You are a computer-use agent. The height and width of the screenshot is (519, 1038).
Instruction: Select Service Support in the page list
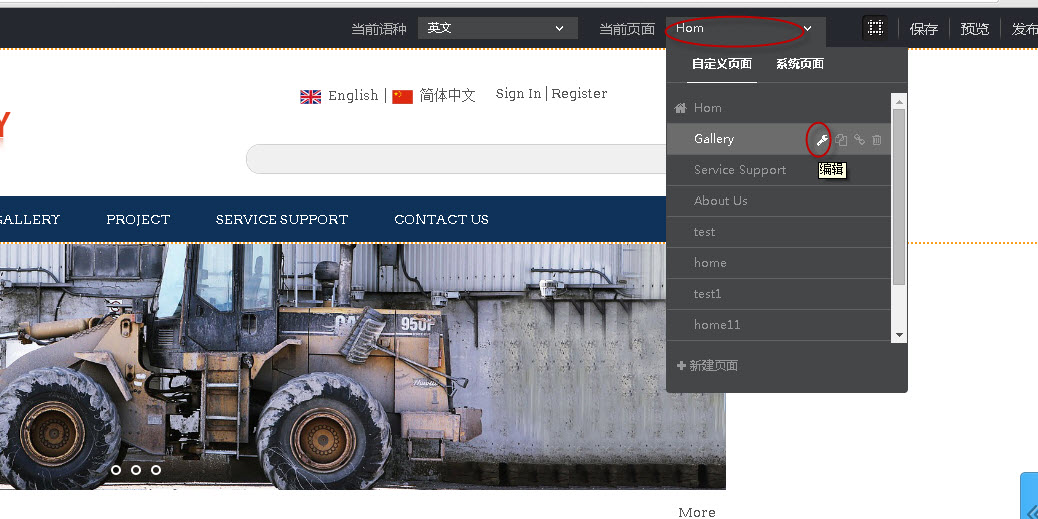click(x=740, y=170)
